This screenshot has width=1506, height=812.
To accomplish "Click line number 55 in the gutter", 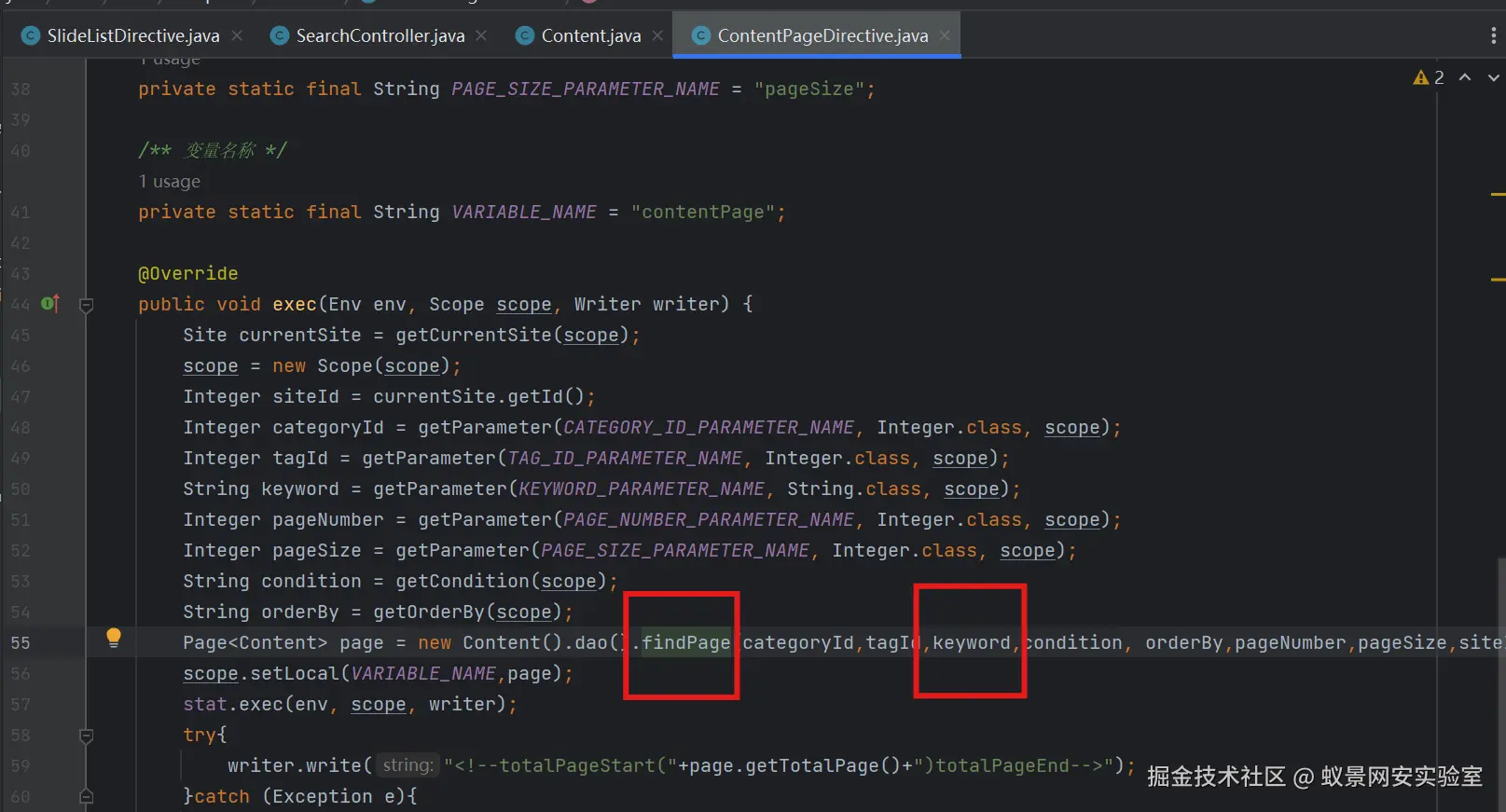I will pos(21,642).
